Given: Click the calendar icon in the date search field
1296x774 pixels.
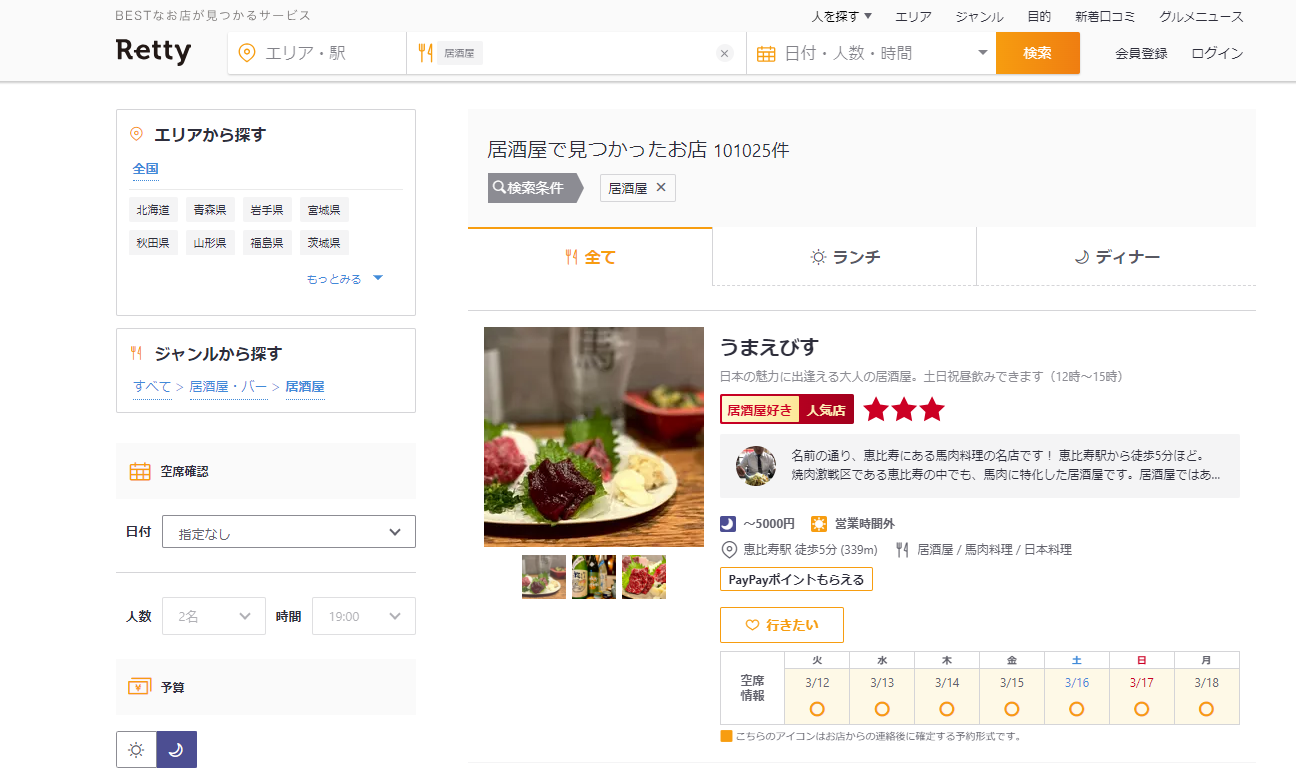Looking at the screenshot, I should pyautogui.click(x=766, y=53).
